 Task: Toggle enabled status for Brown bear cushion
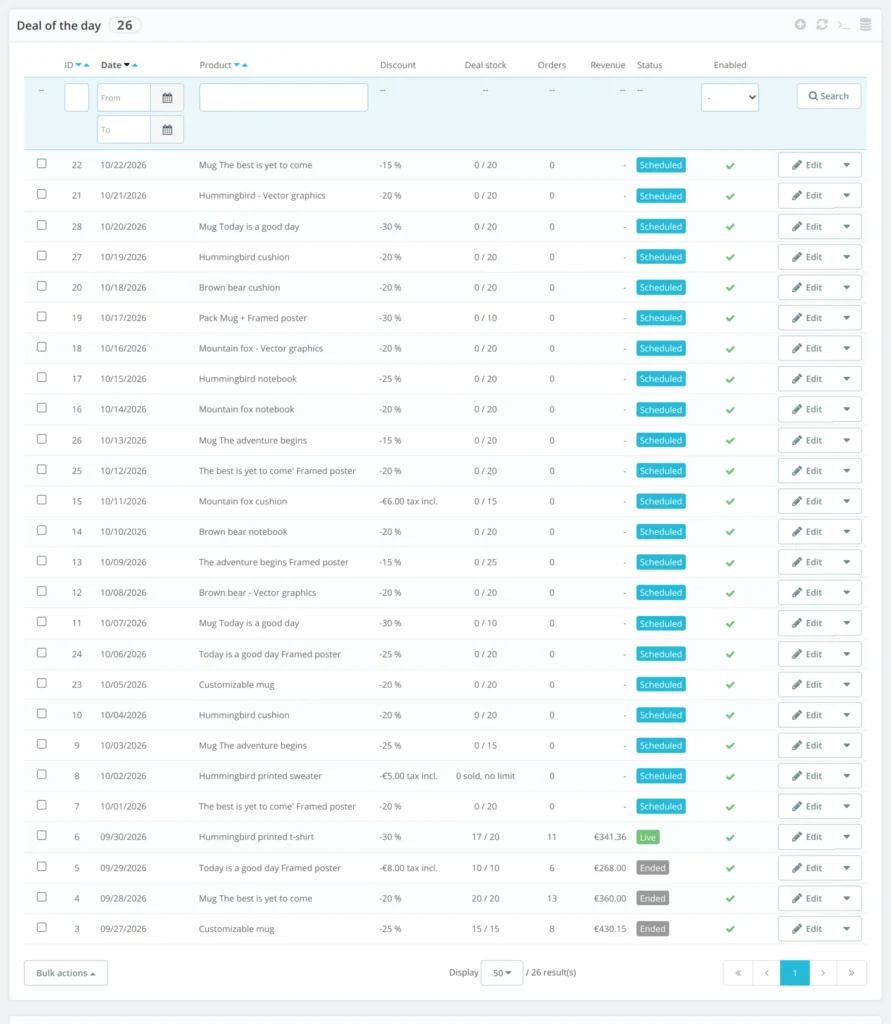[x=730, y=288]
